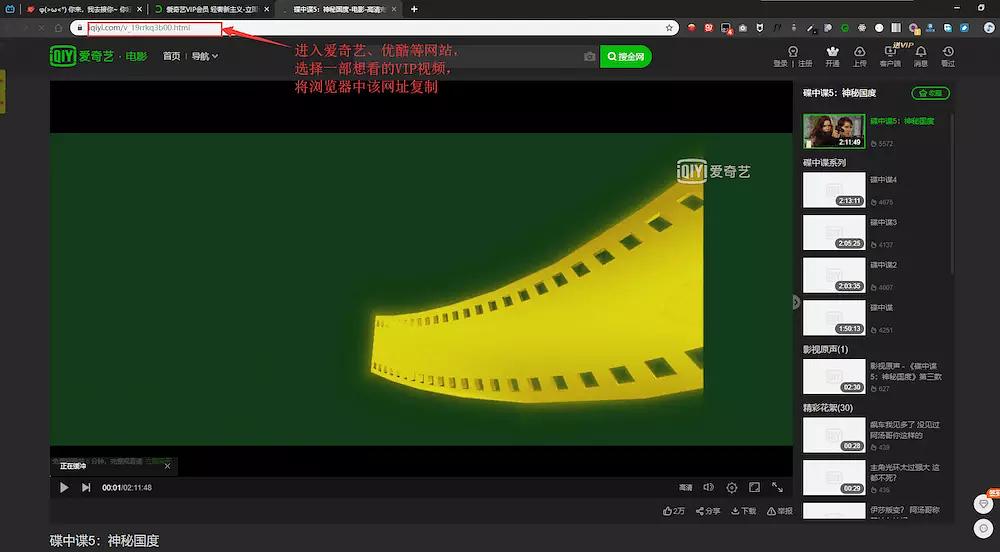
Task: Click the floating heart feedback button
Action: (983, 504)
